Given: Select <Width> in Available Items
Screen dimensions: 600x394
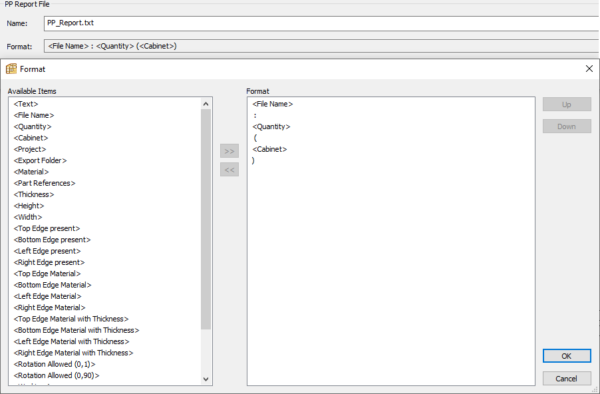Looking at the screenshot, I should pyautogui.click(x=28, y=217).
